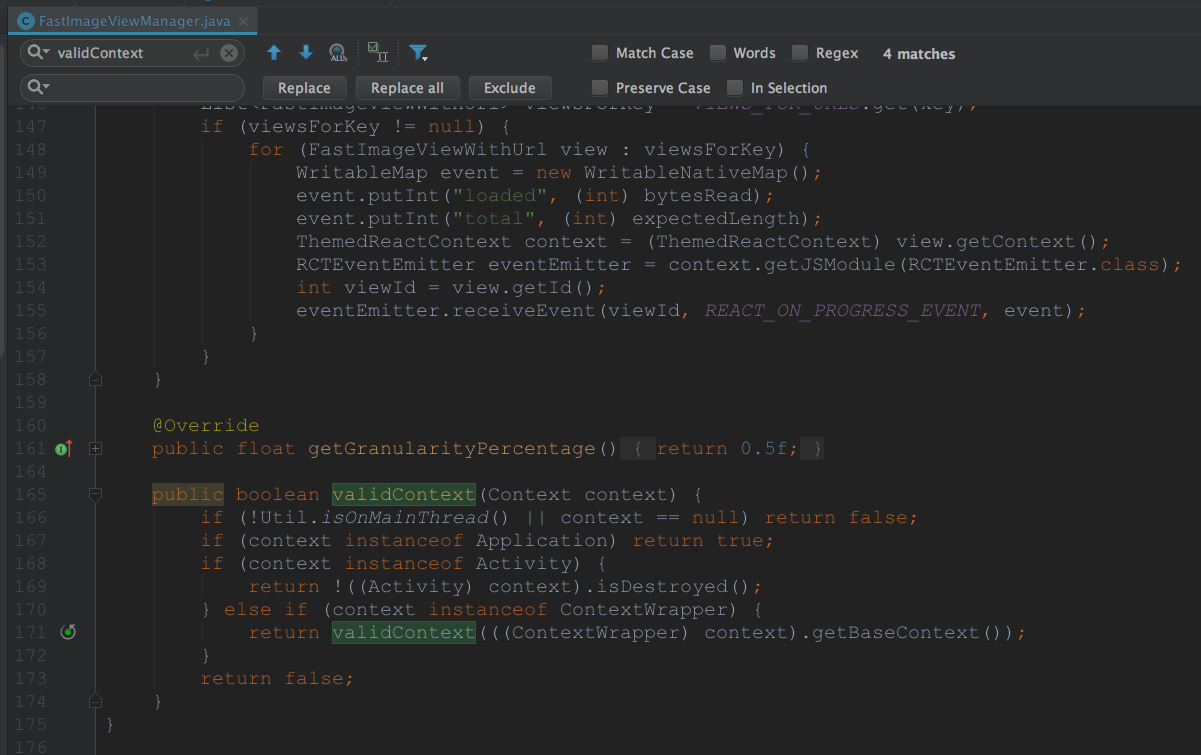Close the FastImageViewManager.java tab
1201x755 pixels.
[x=243, y=21]
